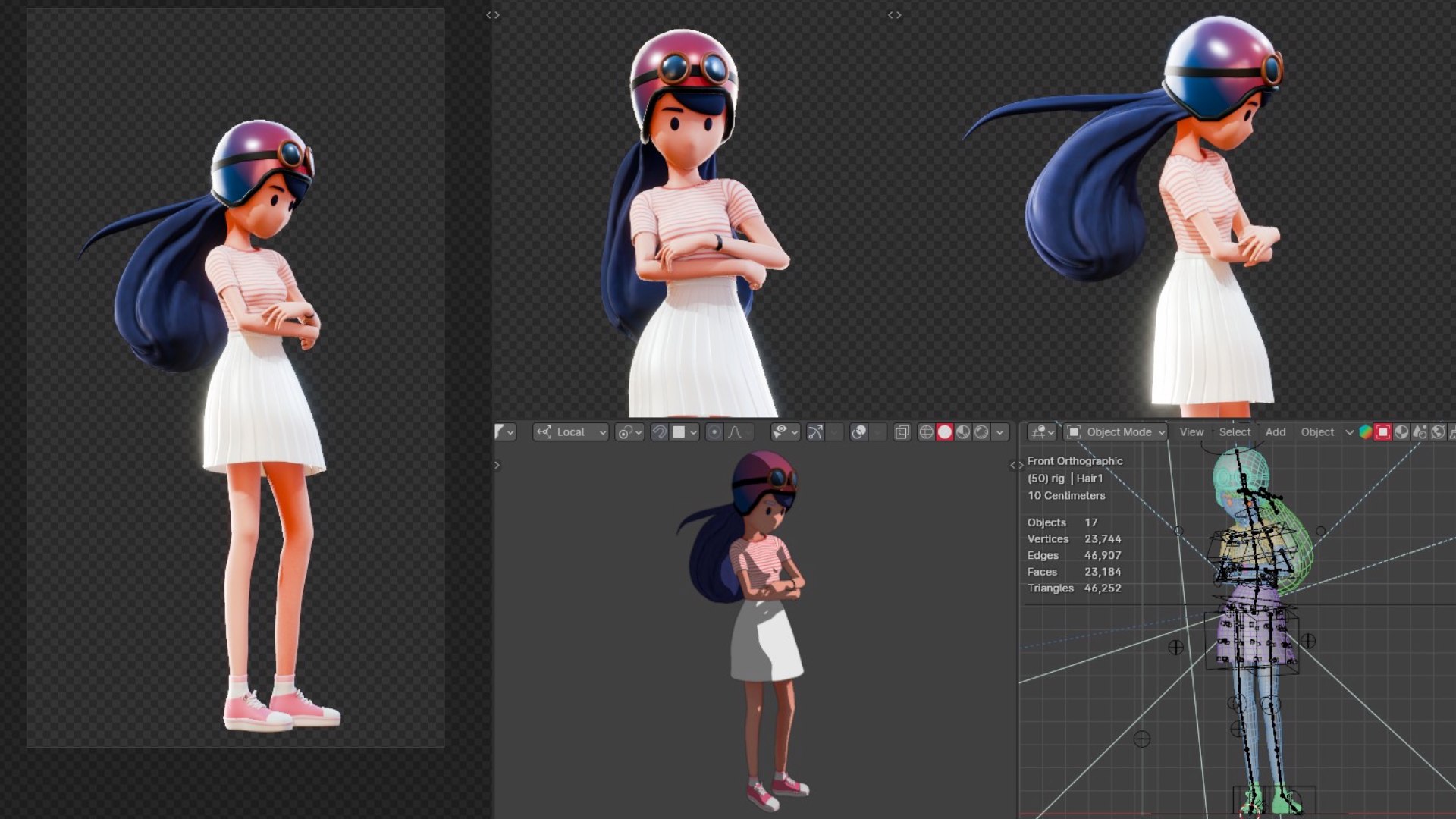
Task: Toggle X-ray view button
Action: tap(902, 432)
